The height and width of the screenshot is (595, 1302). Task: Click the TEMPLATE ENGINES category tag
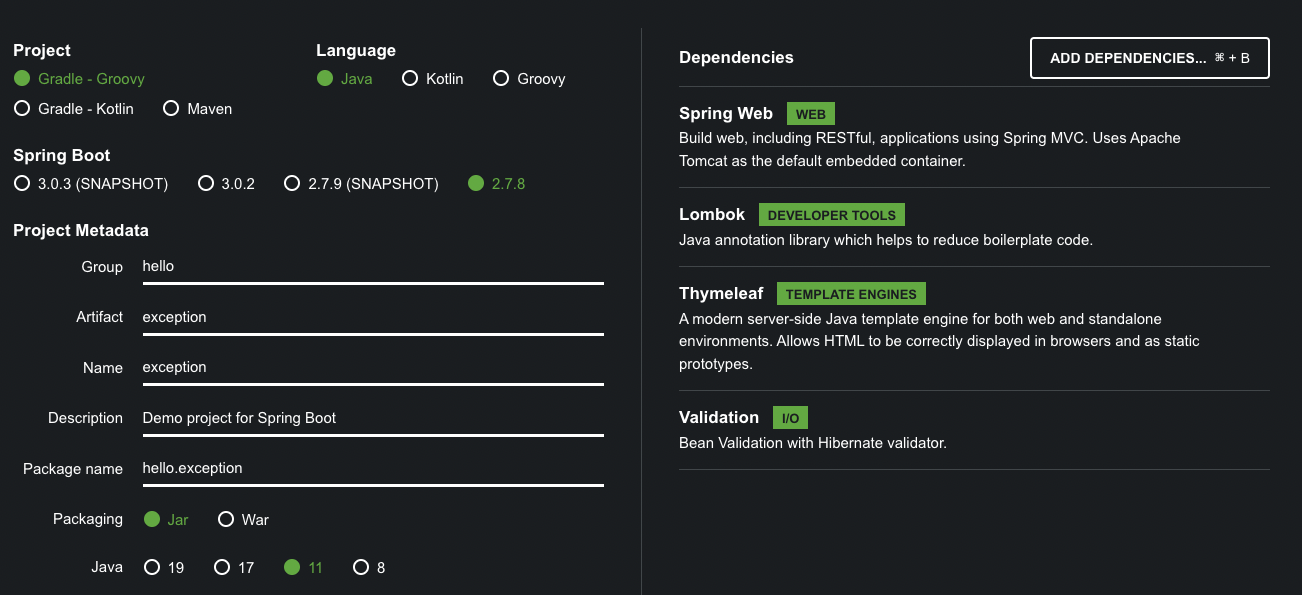(x=851, y=294)
